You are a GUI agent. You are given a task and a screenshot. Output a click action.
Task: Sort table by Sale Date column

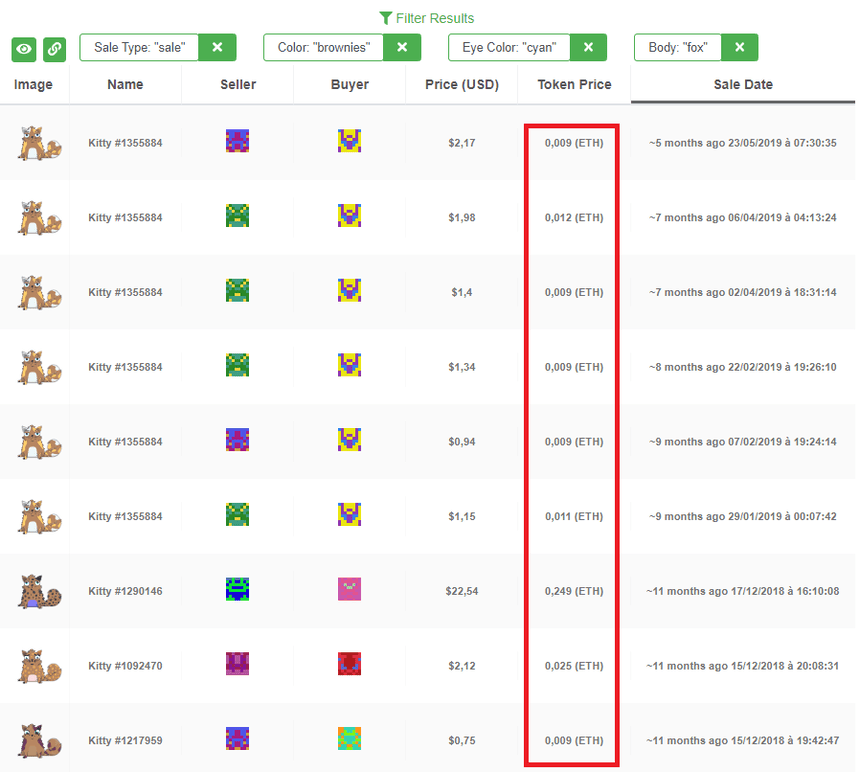[x=742, y=85]
